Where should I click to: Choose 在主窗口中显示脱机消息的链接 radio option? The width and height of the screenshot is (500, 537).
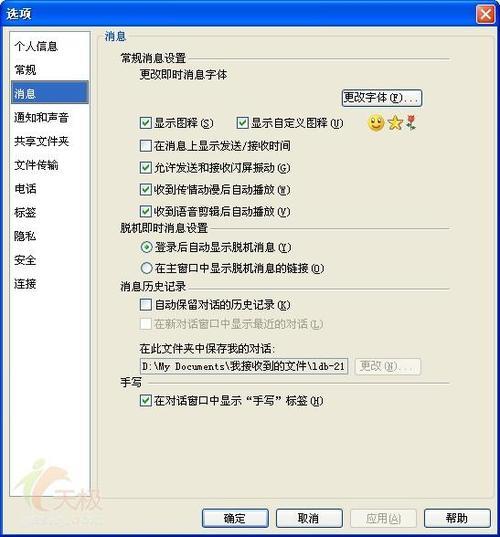coord(147,268)
